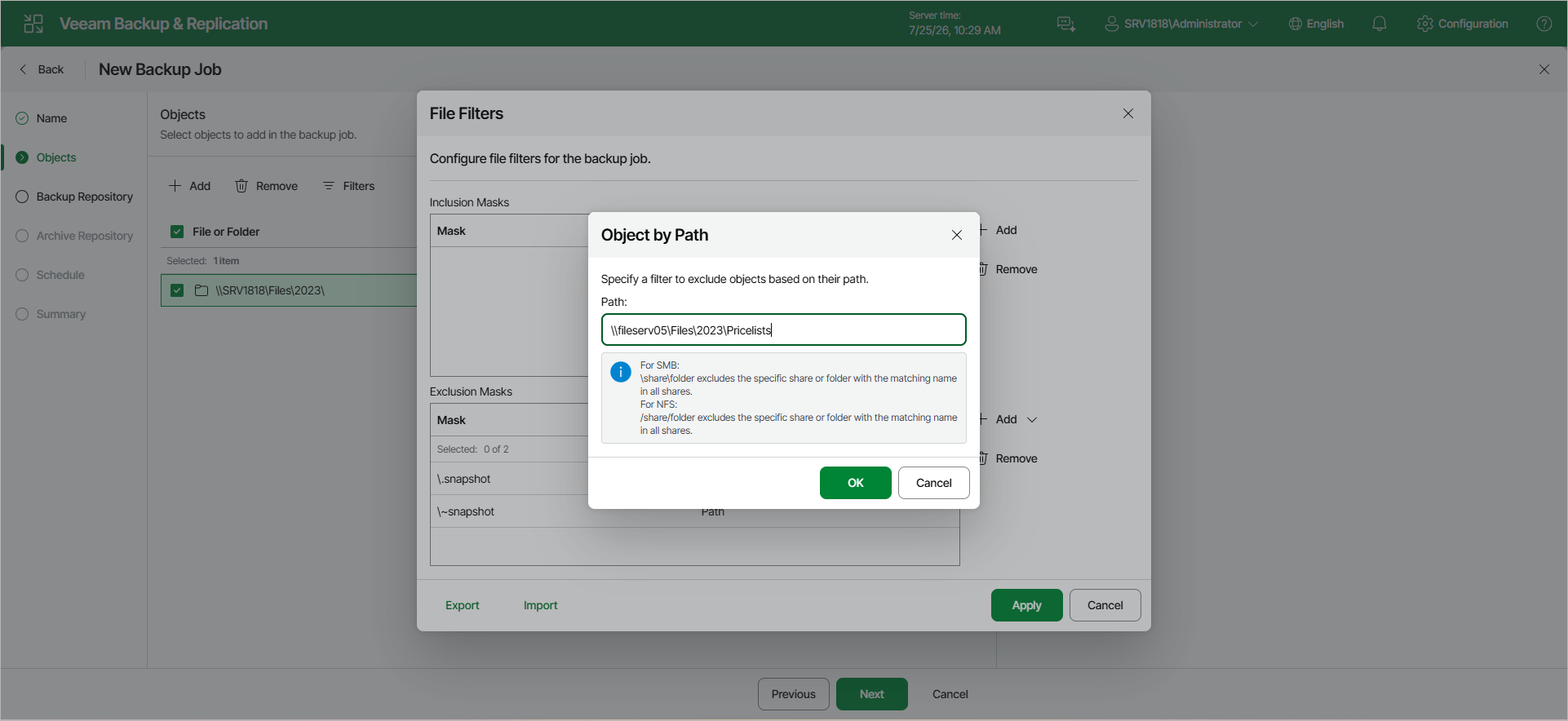This screenshot has height=721, width=1568.
Task: Close the New Backup Job wizard
Action: tap(1544, 69)
